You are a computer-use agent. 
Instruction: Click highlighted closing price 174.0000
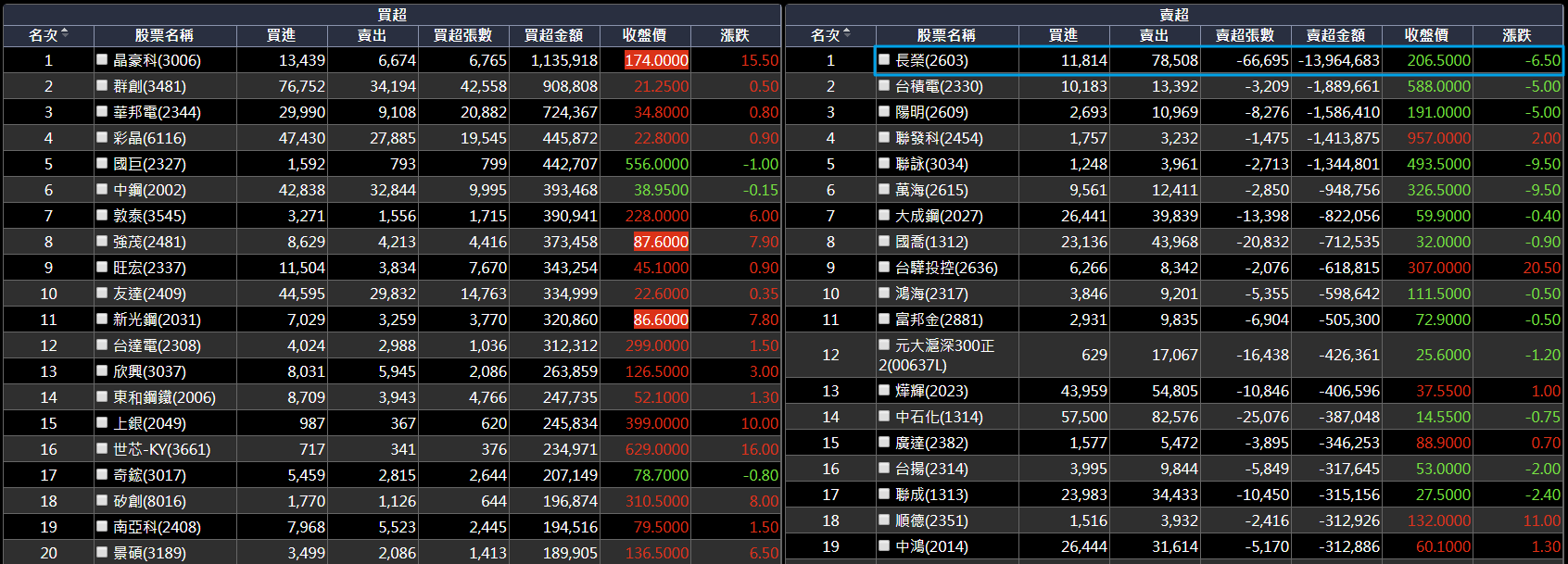[x=656, y=60]
